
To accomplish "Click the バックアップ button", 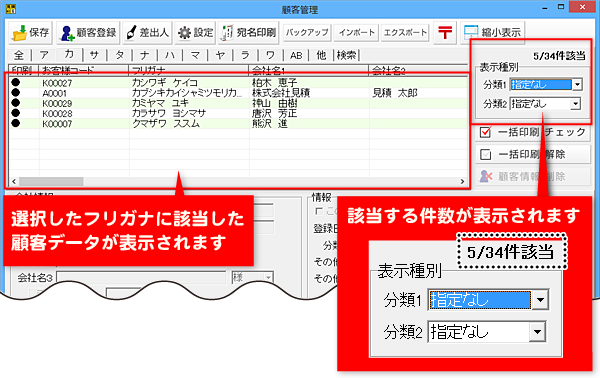I will point(307,33).
